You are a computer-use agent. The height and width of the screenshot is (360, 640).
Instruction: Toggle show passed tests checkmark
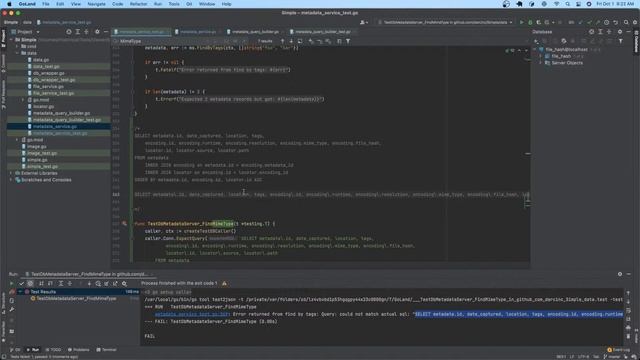point(22,284)
